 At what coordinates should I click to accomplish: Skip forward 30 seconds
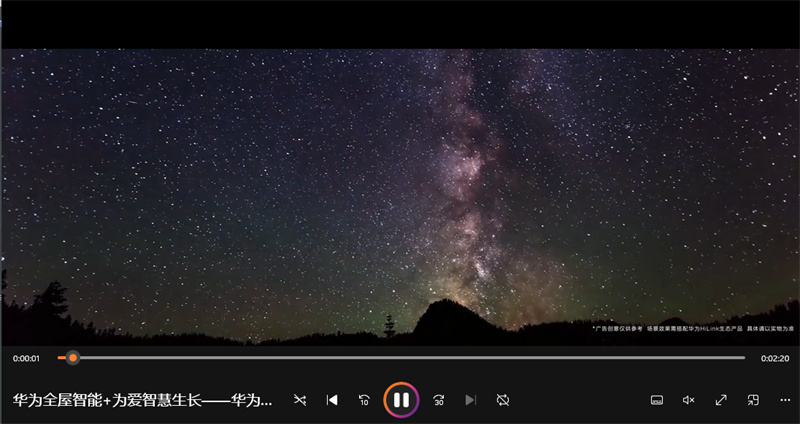(438, 400)
